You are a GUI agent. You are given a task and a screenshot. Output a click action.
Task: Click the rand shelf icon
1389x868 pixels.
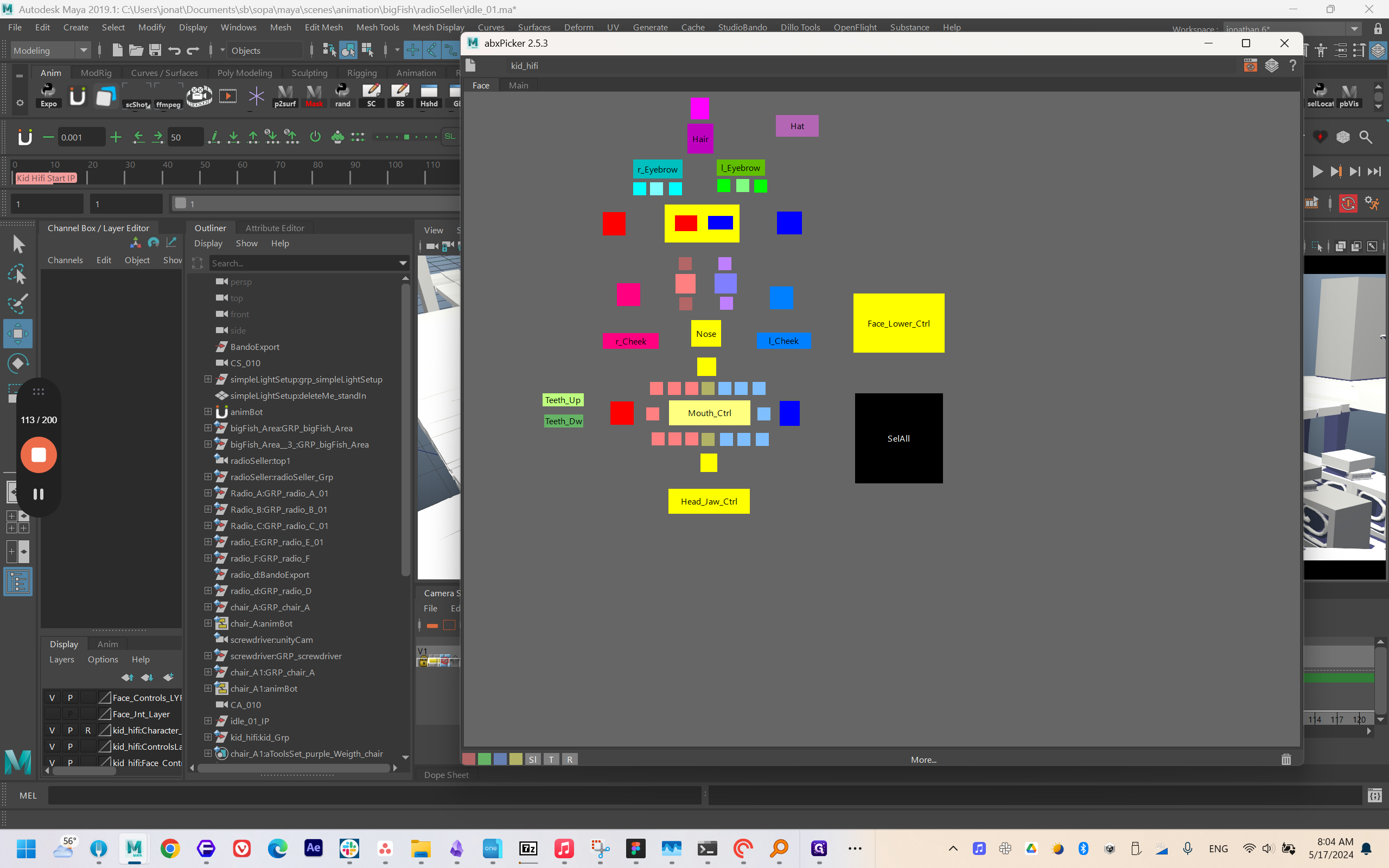click(x=343, y=95)
